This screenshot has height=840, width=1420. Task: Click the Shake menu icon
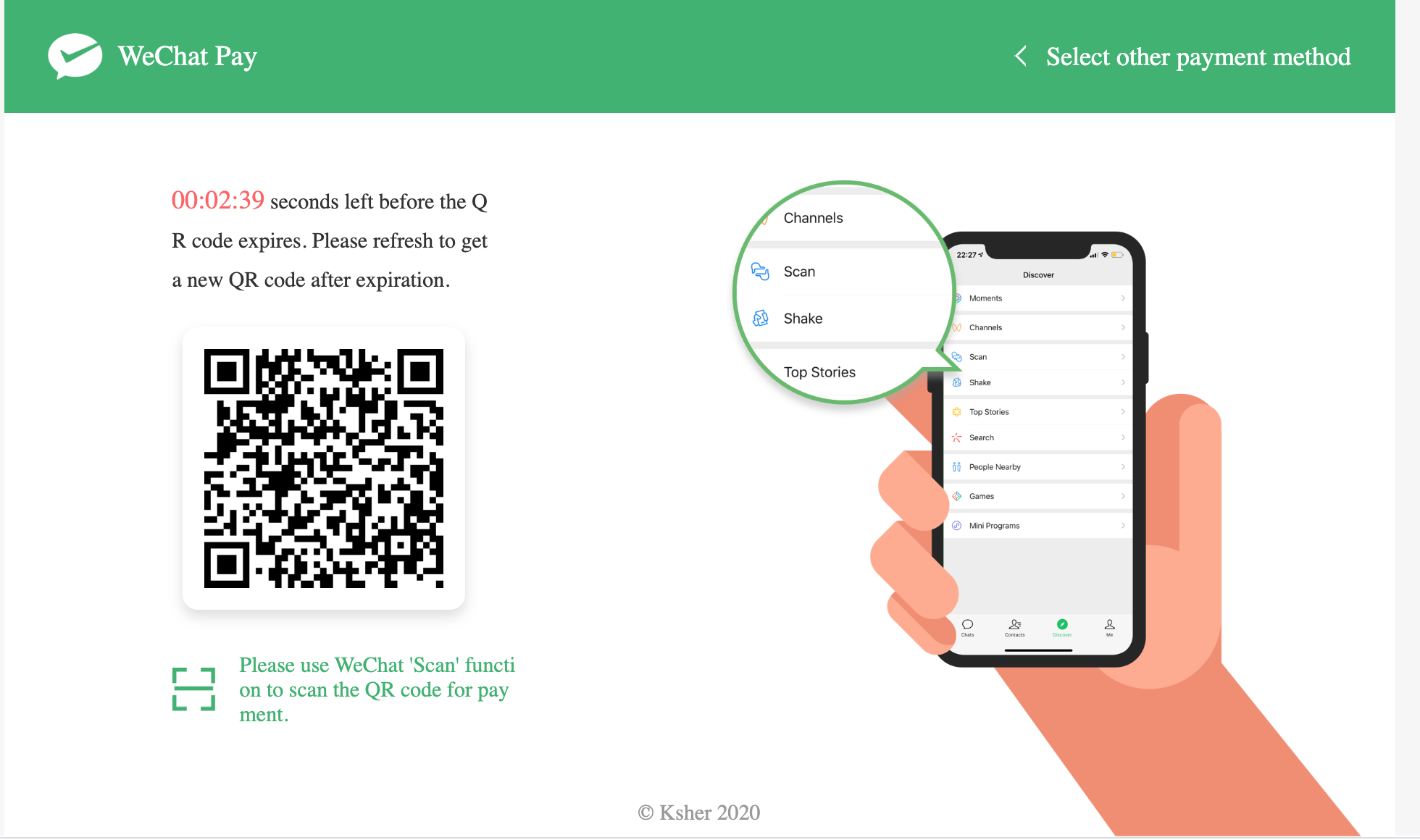761,318
